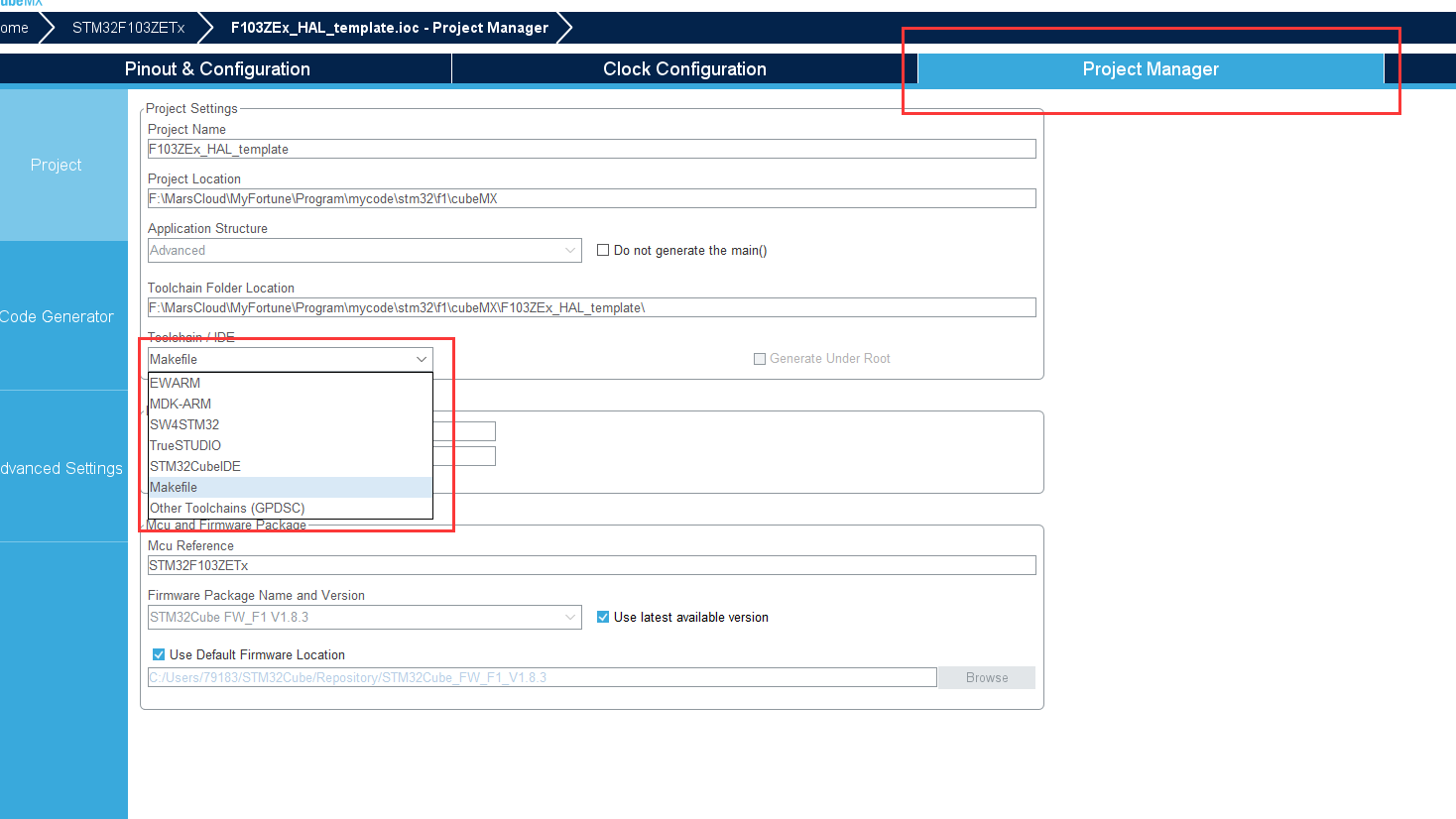Click the Home breadcrumb
The width and height of the screenshot is (1456, 819).
pos(15,28)
